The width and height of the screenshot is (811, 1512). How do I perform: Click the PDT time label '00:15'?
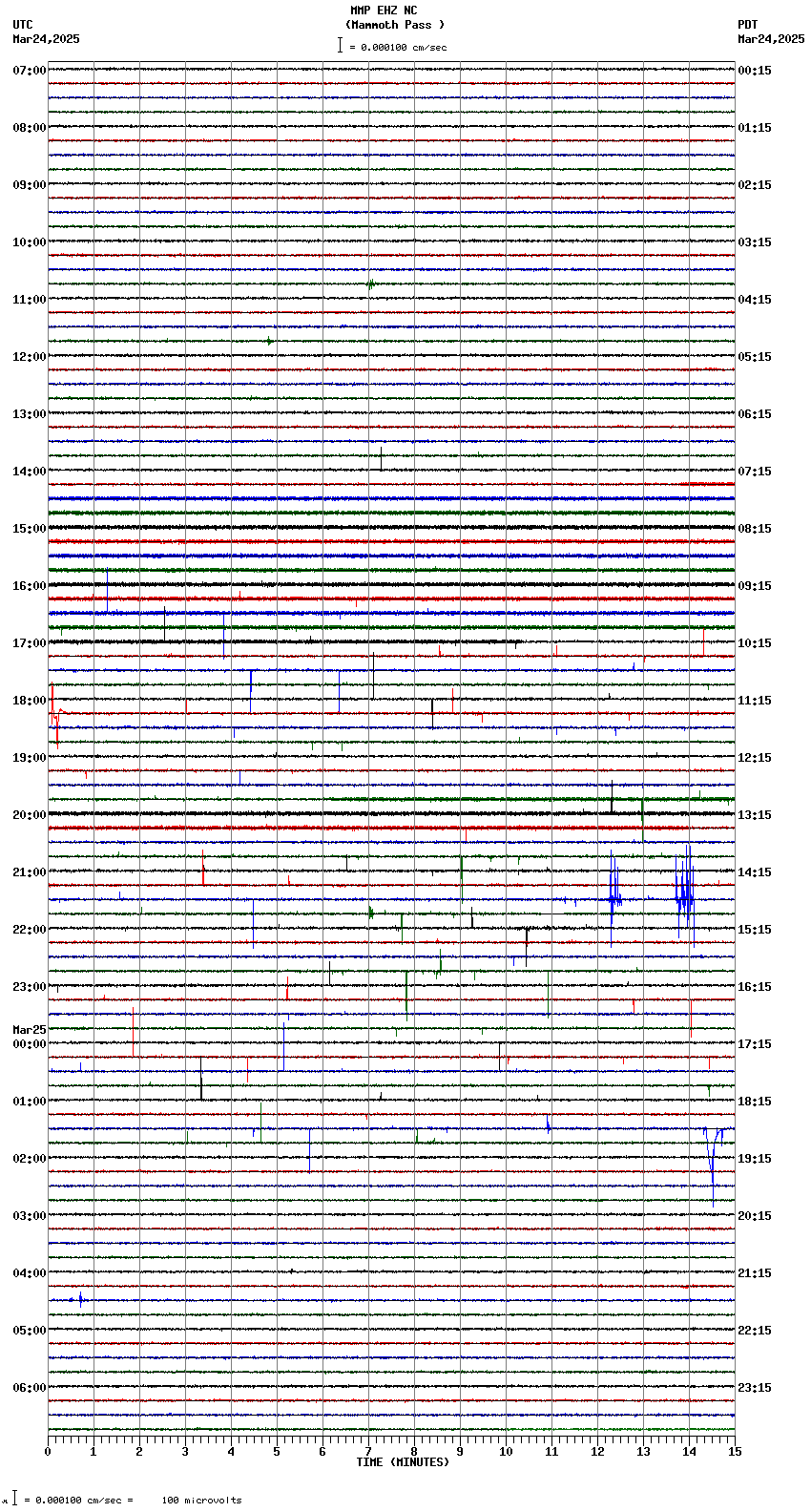(755, 71)
